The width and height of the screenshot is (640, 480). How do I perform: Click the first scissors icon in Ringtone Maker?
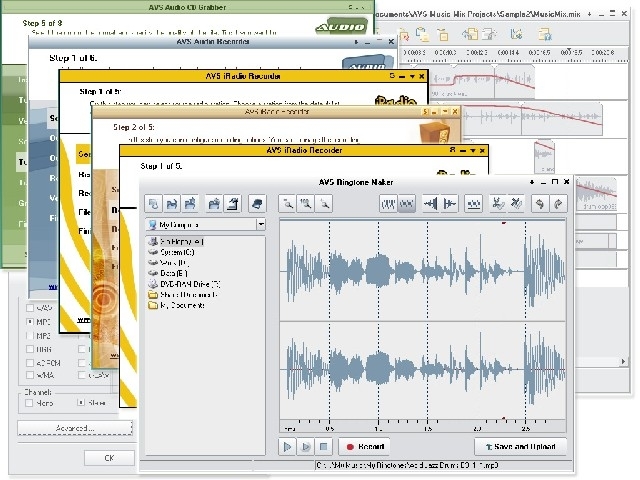[x=498, y=203]
